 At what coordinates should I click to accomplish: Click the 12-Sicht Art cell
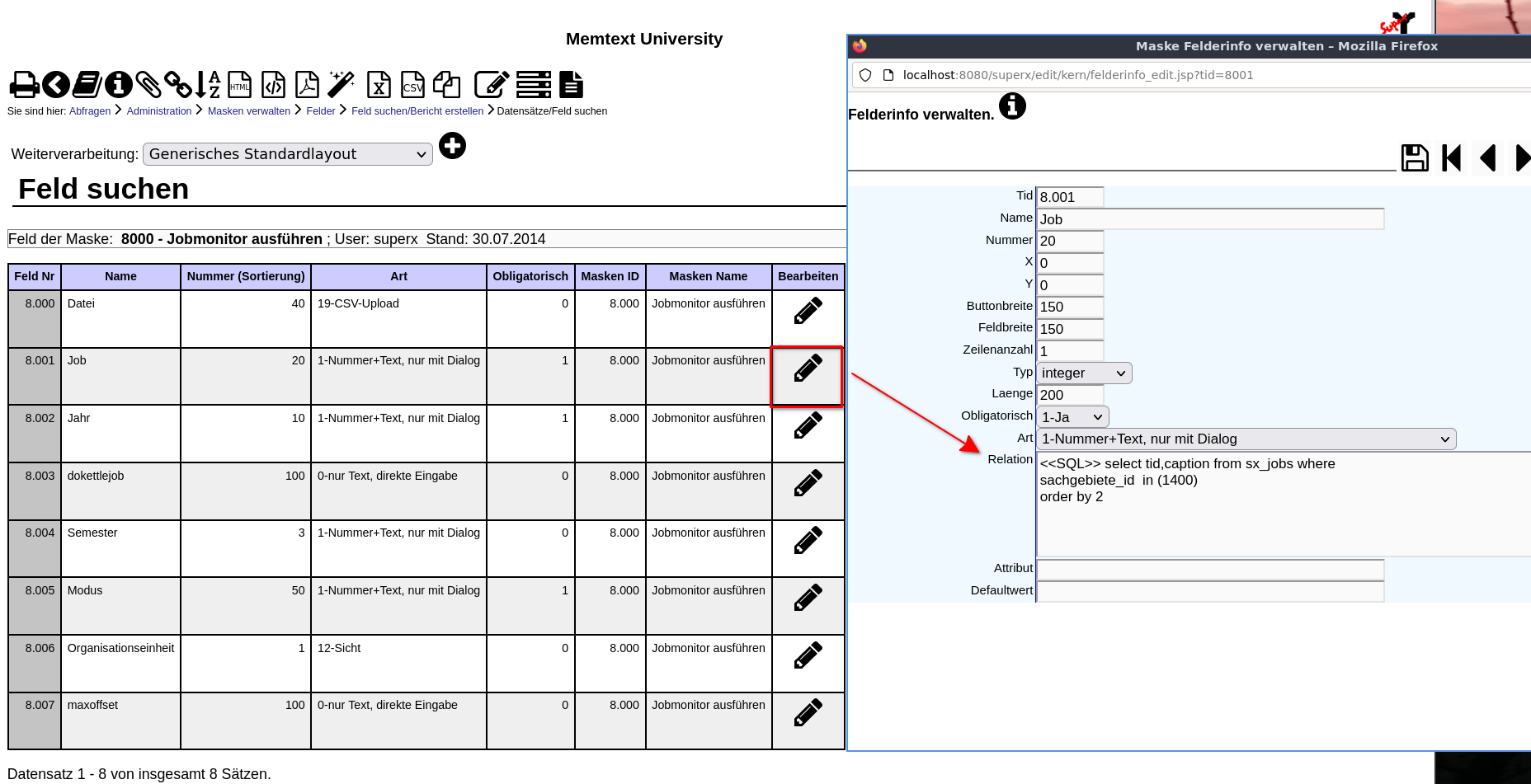point(398,664)
